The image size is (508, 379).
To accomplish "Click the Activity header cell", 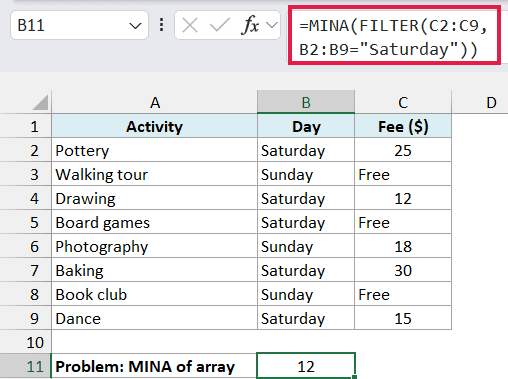I will pyautogui.click(x=155, y=126).
